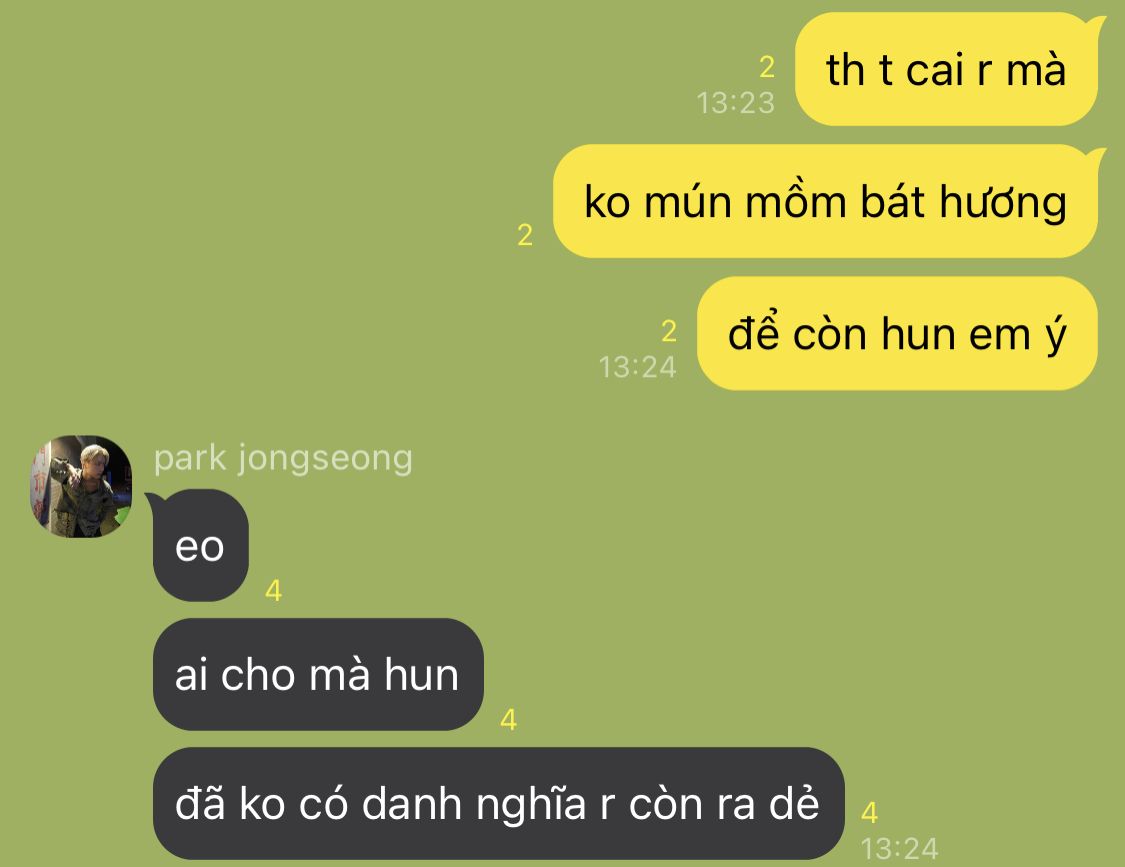Viewport: 1125px width, 867px height.
Task: Click unread count 2 beside 'để còn hun em ý'
Action: (669, 332)
